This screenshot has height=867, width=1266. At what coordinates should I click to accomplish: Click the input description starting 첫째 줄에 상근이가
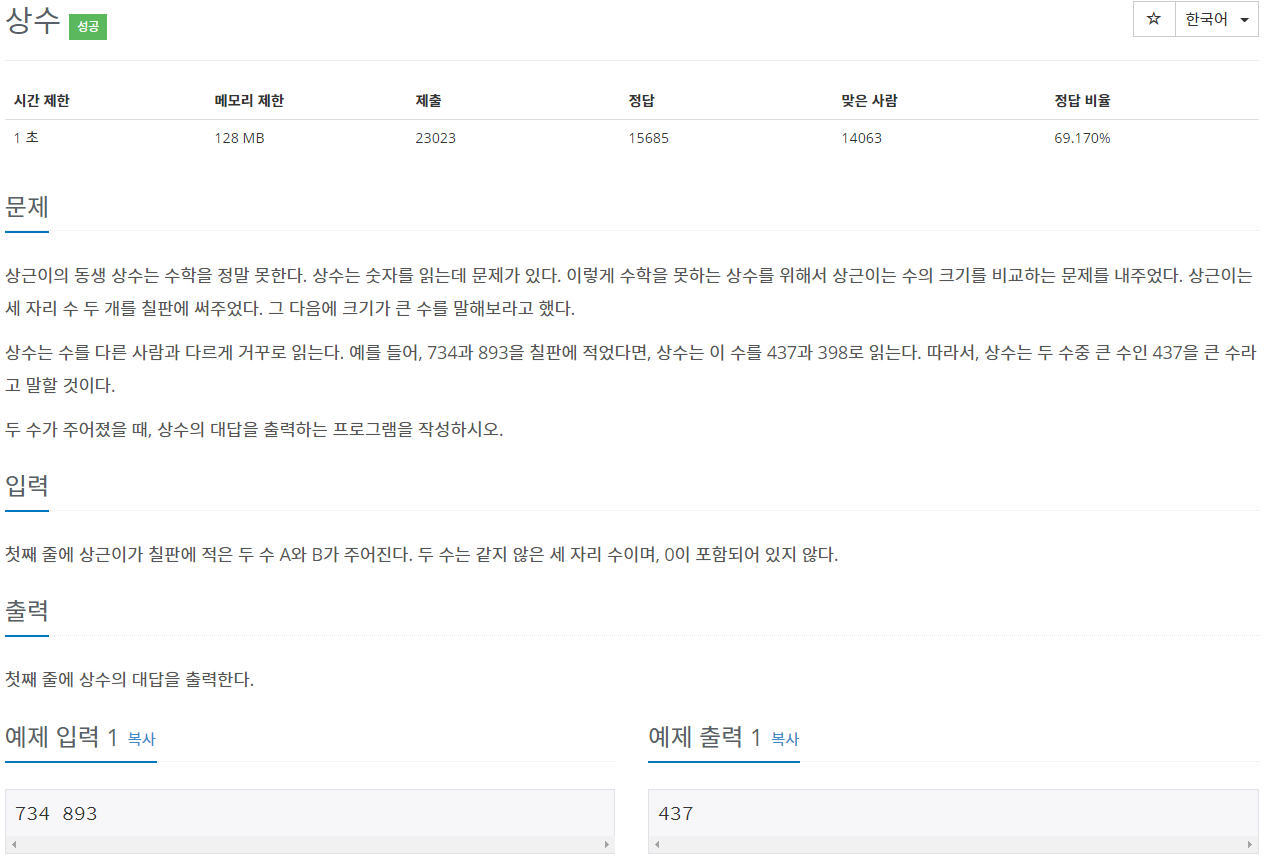421,555
